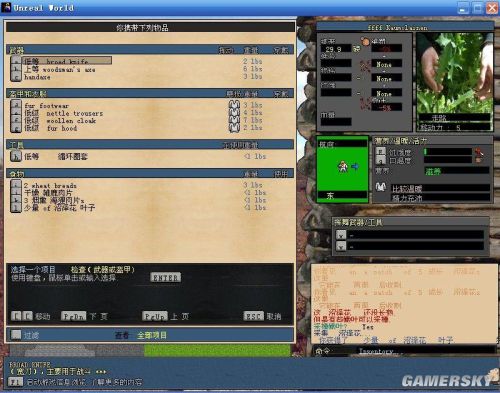Click the key icon beside broad knife
This screenshot has height=393, width=500.
pos(16,61)
